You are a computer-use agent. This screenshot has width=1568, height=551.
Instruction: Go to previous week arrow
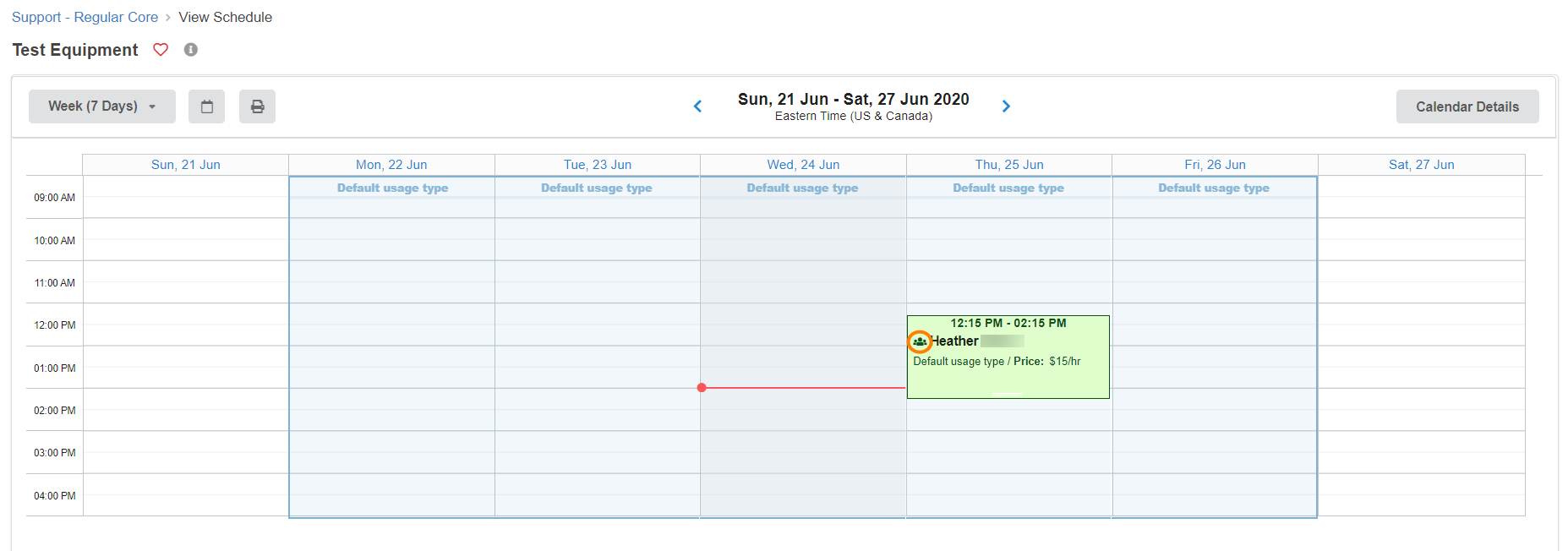coord(698,106)
